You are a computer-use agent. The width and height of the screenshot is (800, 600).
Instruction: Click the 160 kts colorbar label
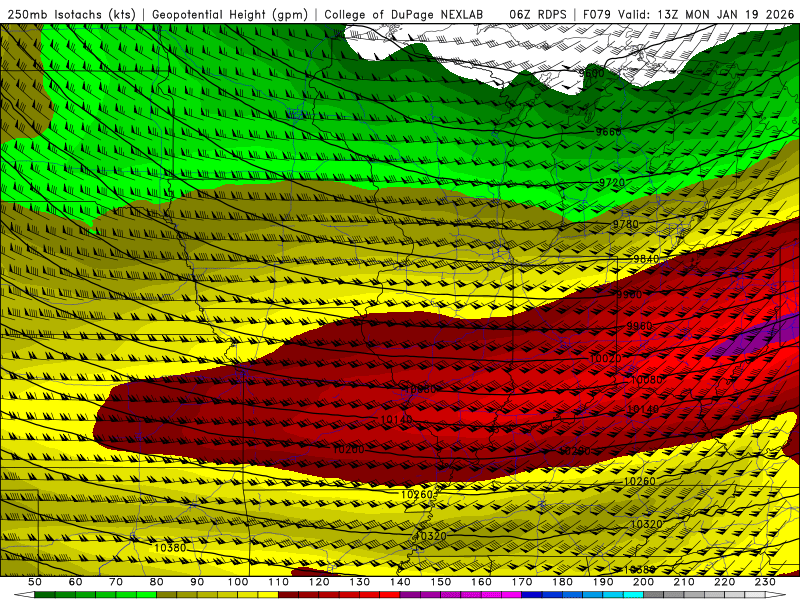(481, 582)
